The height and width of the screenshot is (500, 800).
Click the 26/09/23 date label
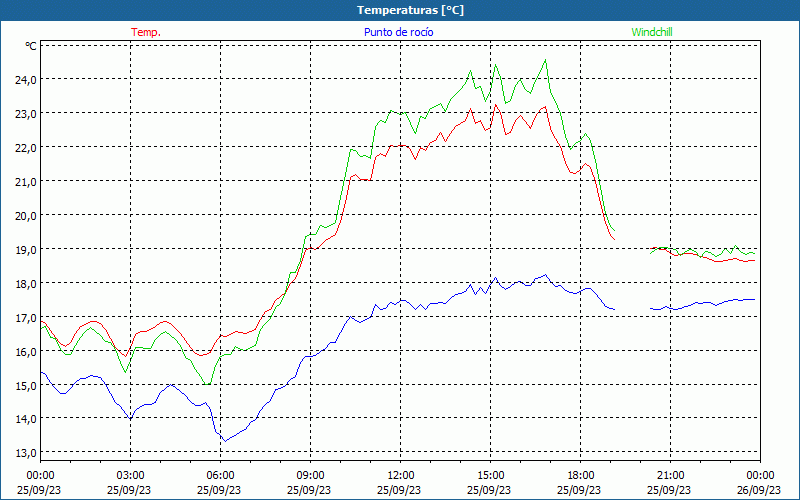pyautogui.click(x=759, y=490)
